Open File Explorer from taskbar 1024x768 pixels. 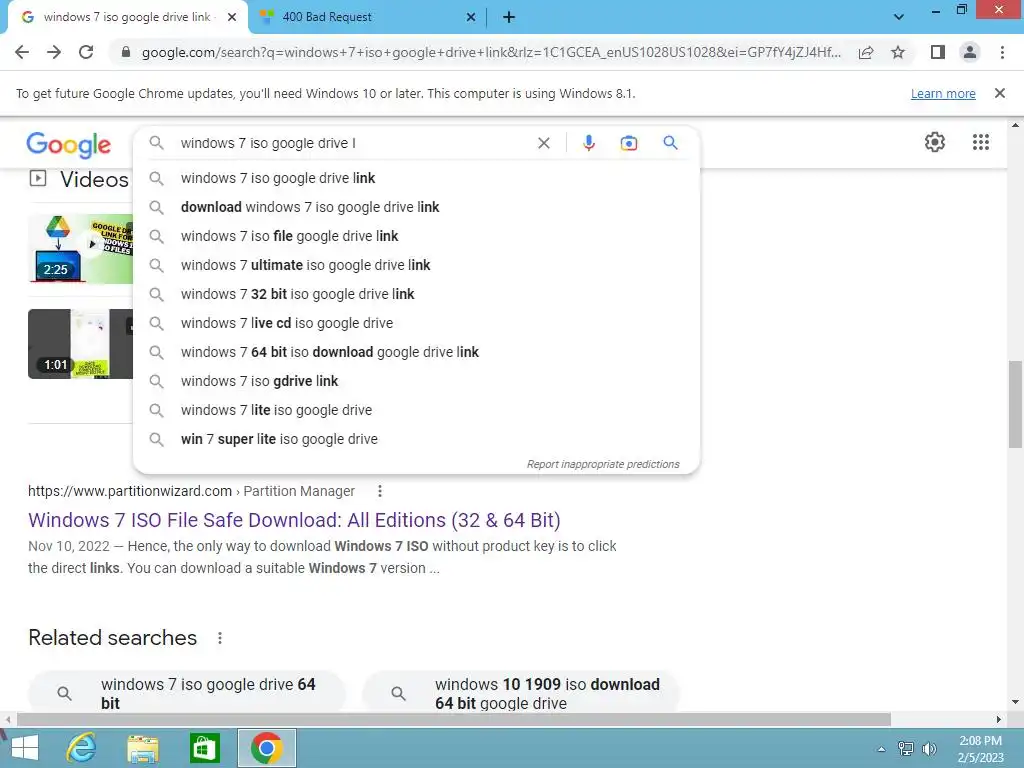click(x=143, y=748)
